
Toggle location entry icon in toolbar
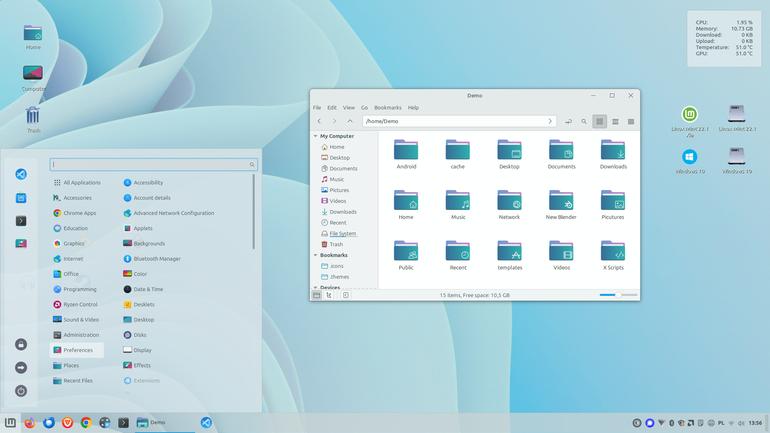coord(568,121)
